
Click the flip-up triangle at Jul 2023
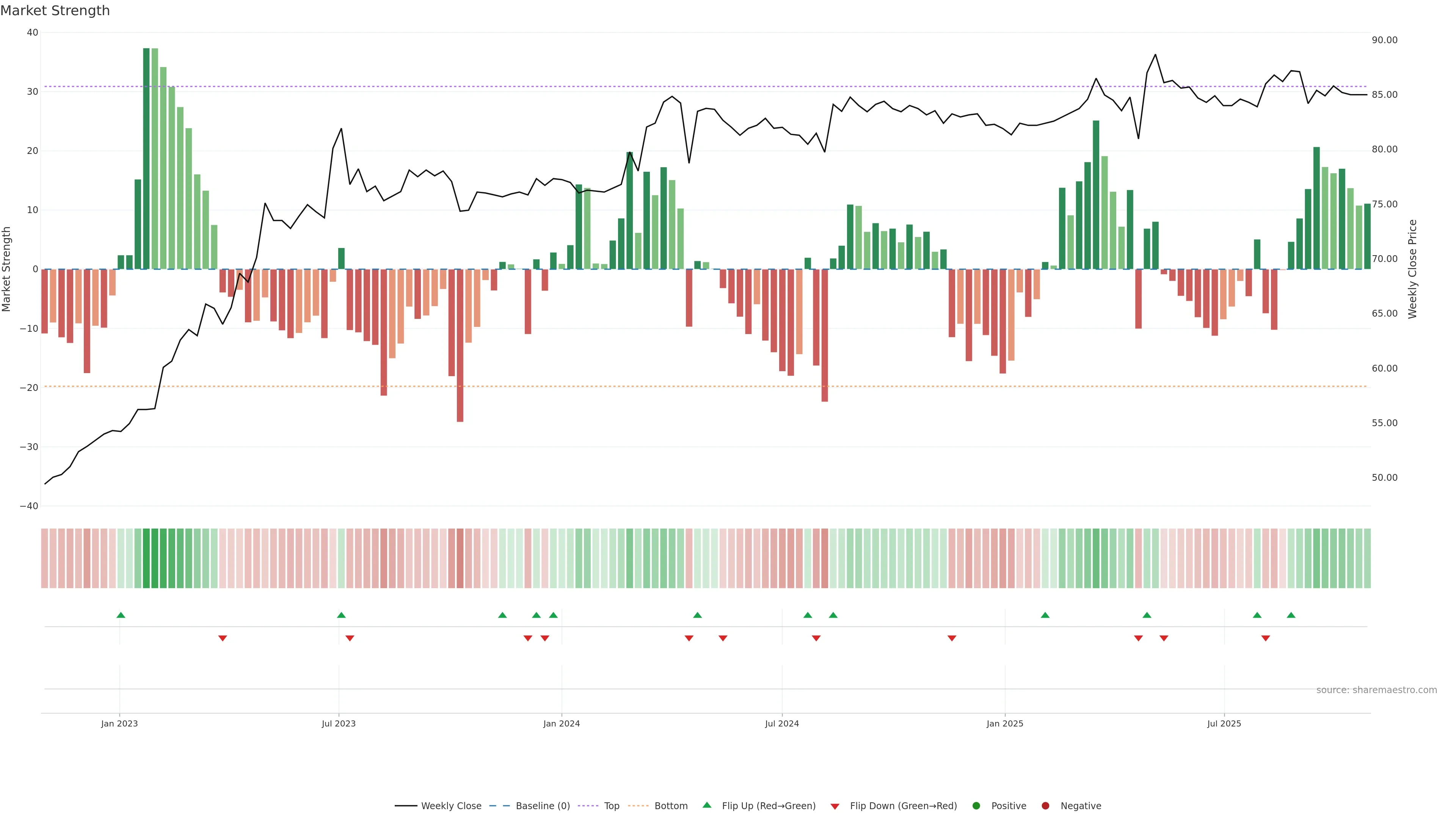(x=341, y=615)
